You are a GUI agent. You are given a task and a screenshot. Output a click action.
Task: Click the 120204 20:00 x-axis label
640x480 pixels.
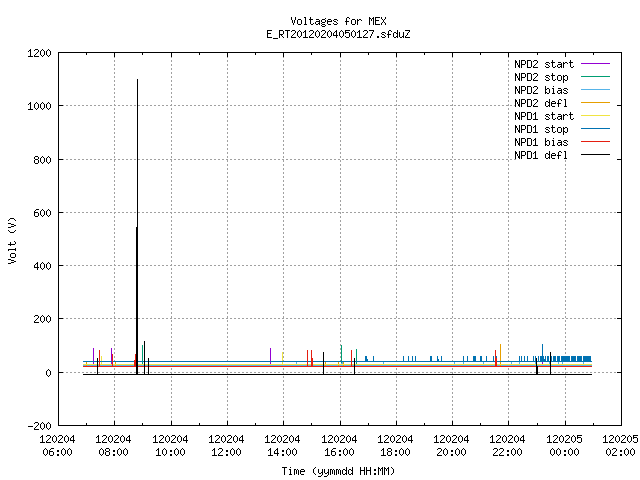click(x=451, y=446)
